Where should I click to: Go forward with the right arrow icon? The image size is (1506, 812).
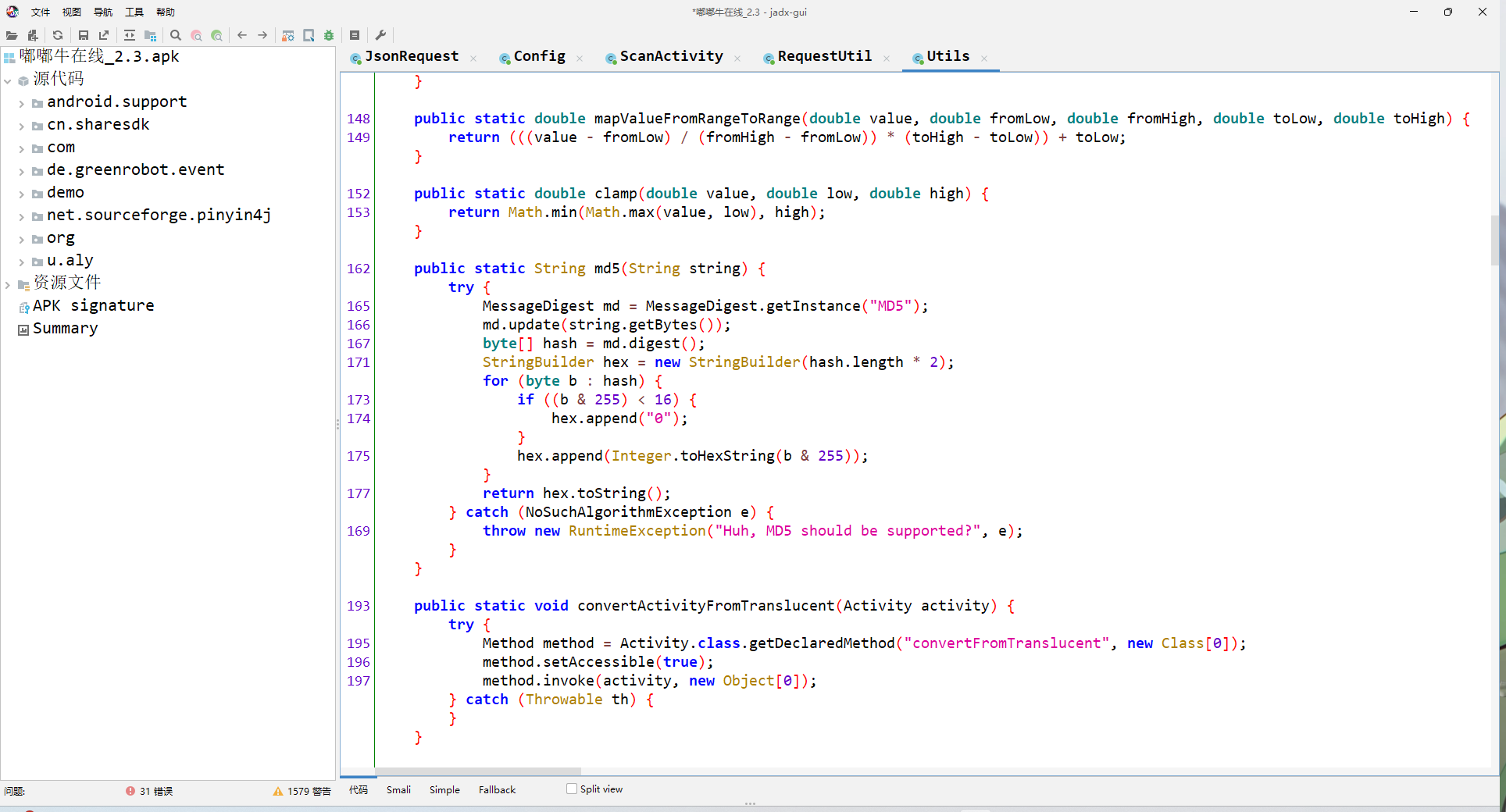coord(262,35)
